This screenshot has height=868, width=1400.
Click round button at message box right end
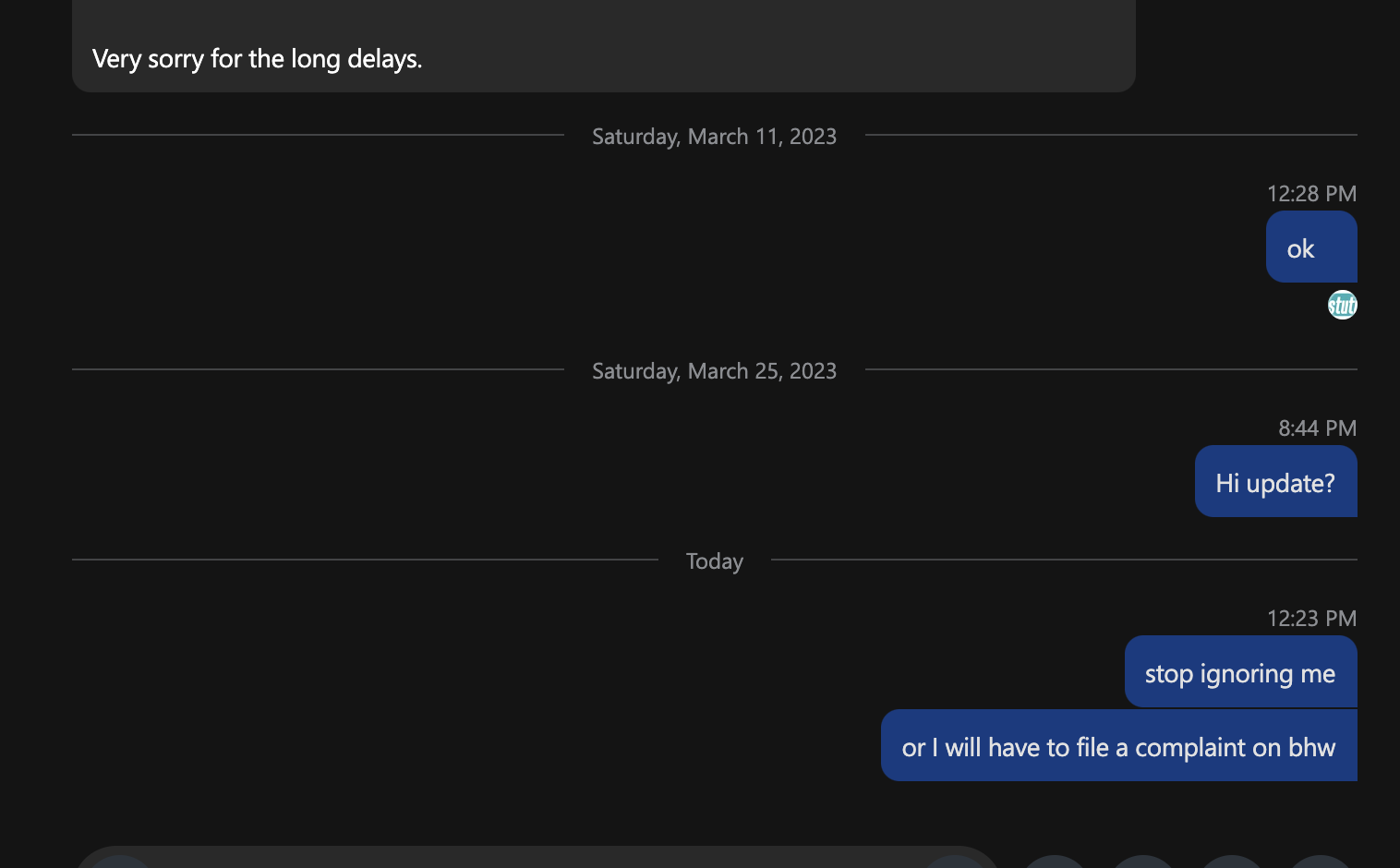pyautogui.click(x=954, y=862)
